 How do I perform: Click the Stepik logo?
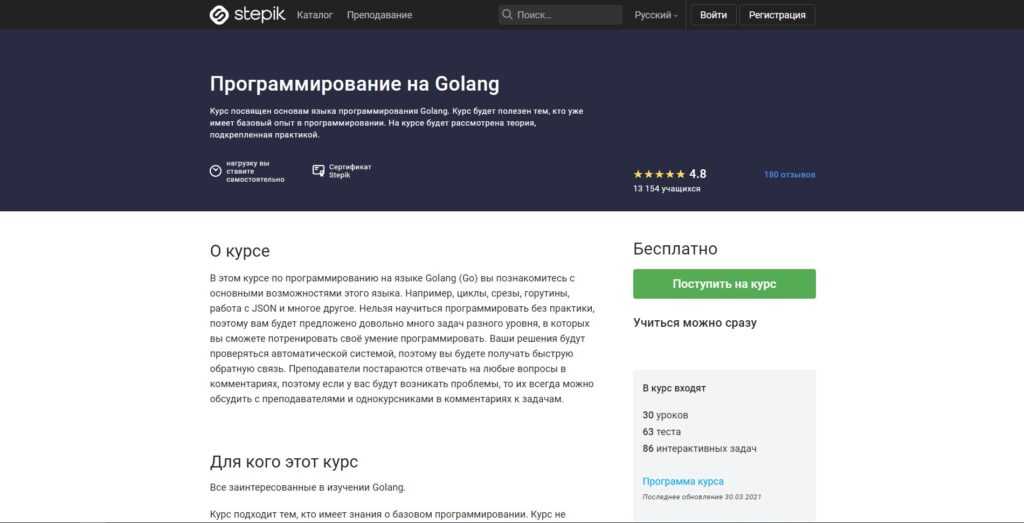pos(247,14)
